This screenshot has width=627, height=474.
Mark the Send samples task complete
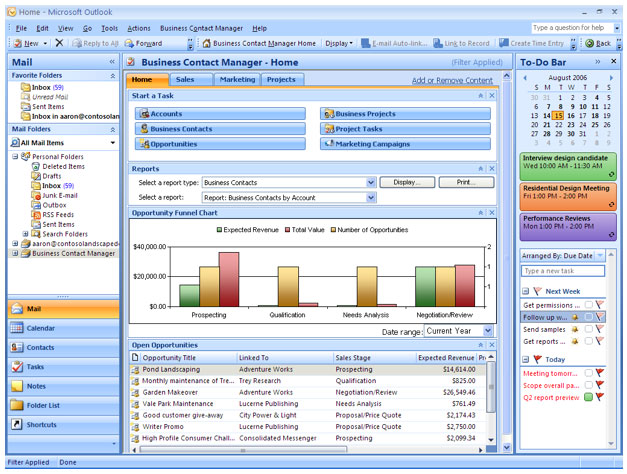tap(589, 329)
